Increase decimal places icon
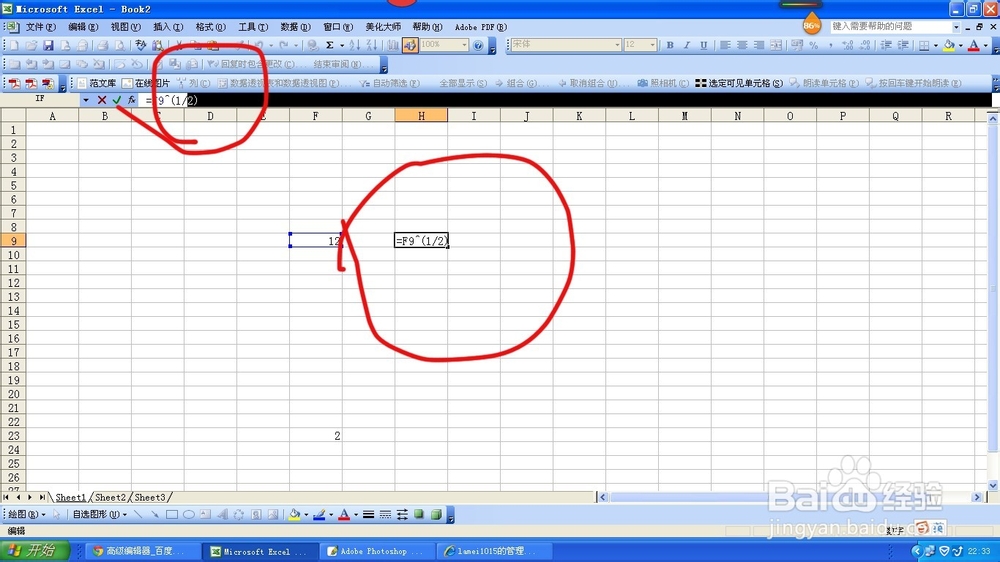1000x562 pixels. [848, 45]
